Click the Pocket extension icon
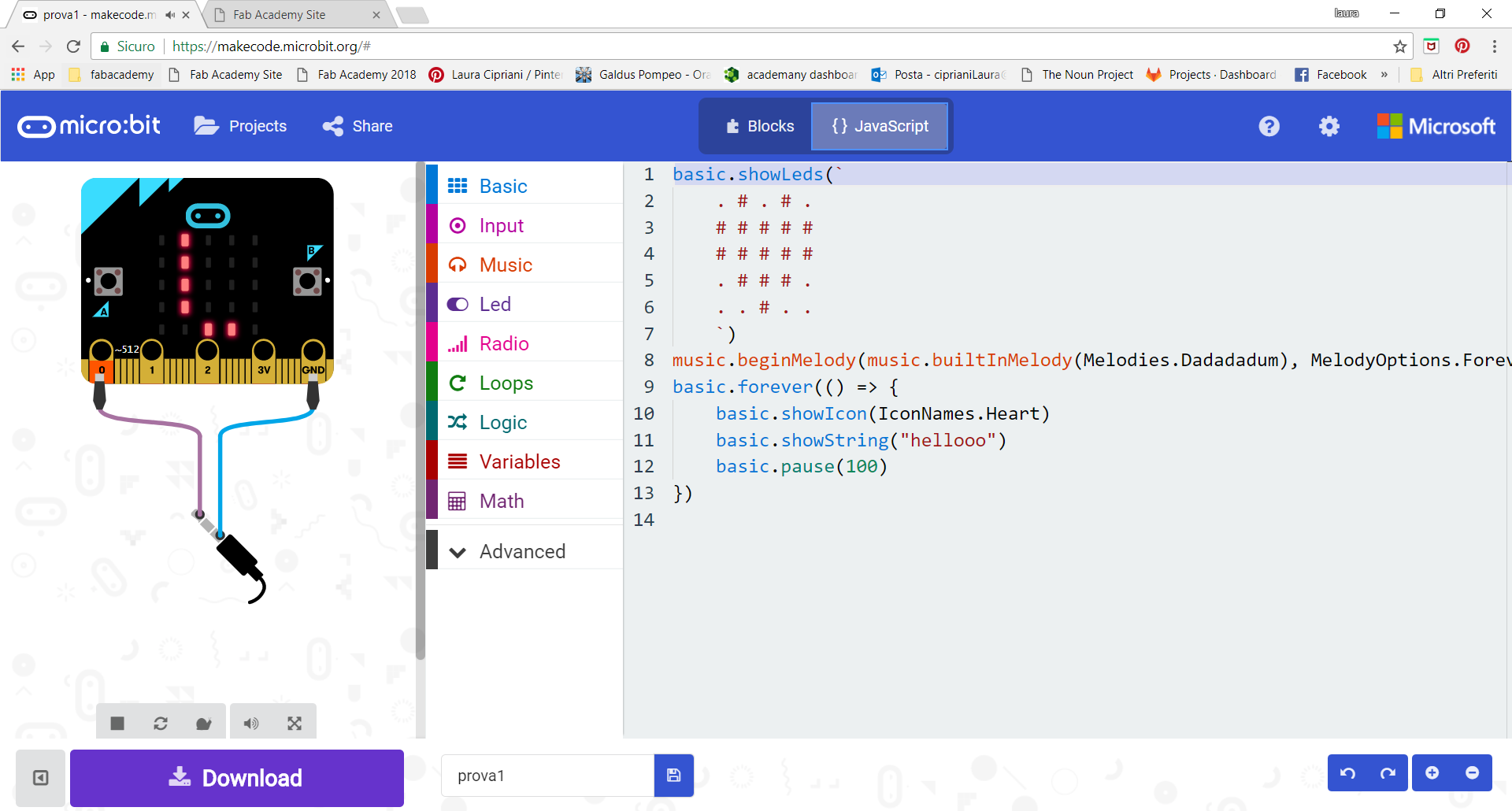The height and width of the screenshot is (811, 1512). [x=1432, y=46]
